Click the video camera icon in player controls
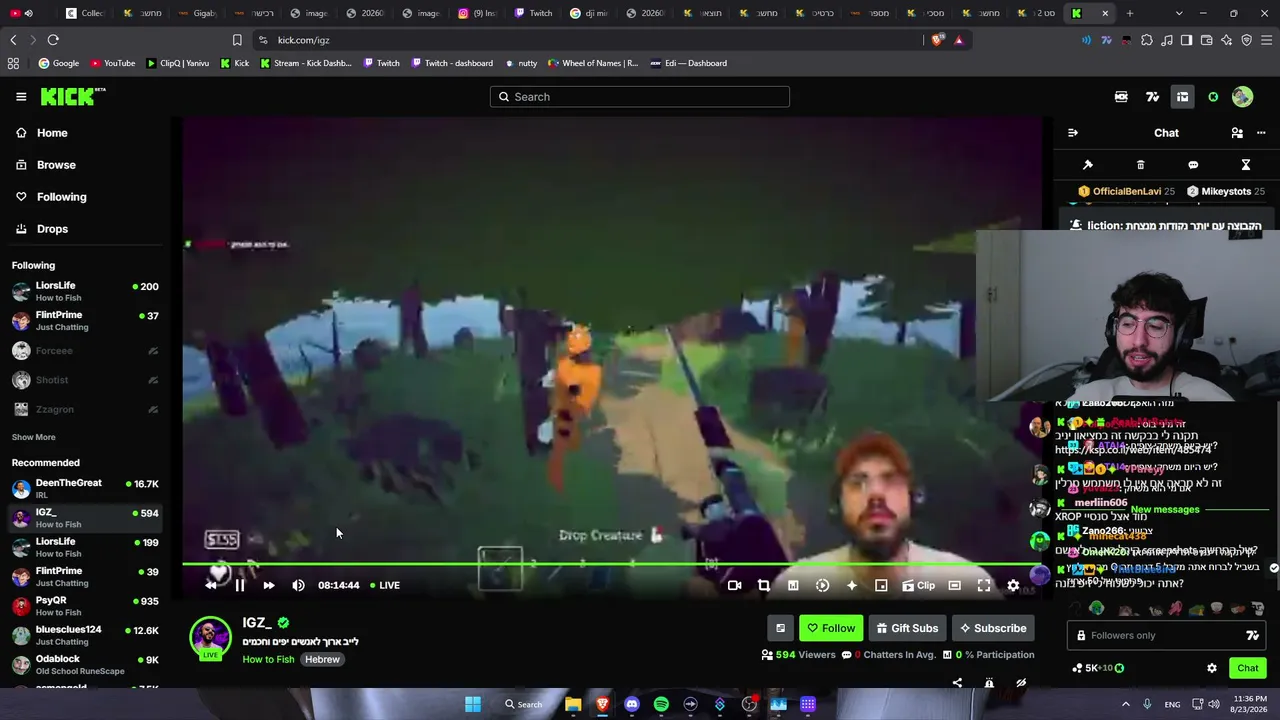Screen dimensions: 1280x720 click(735, 585)
